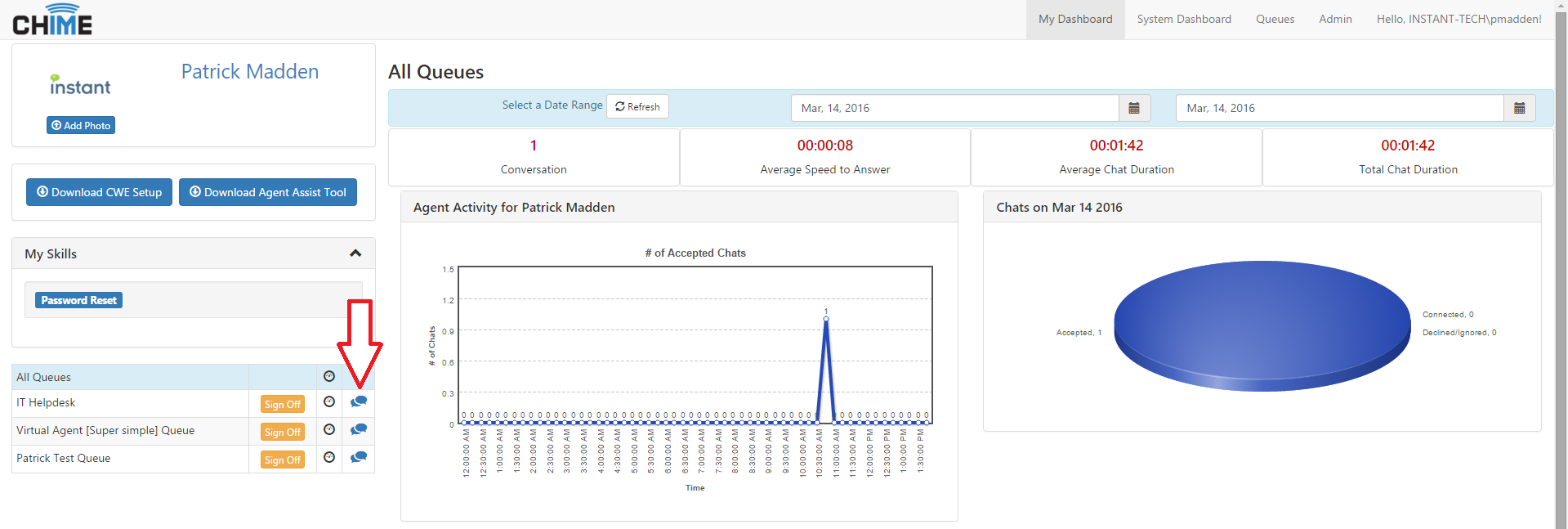Open the user greeting menu

tap(1459, 19)
